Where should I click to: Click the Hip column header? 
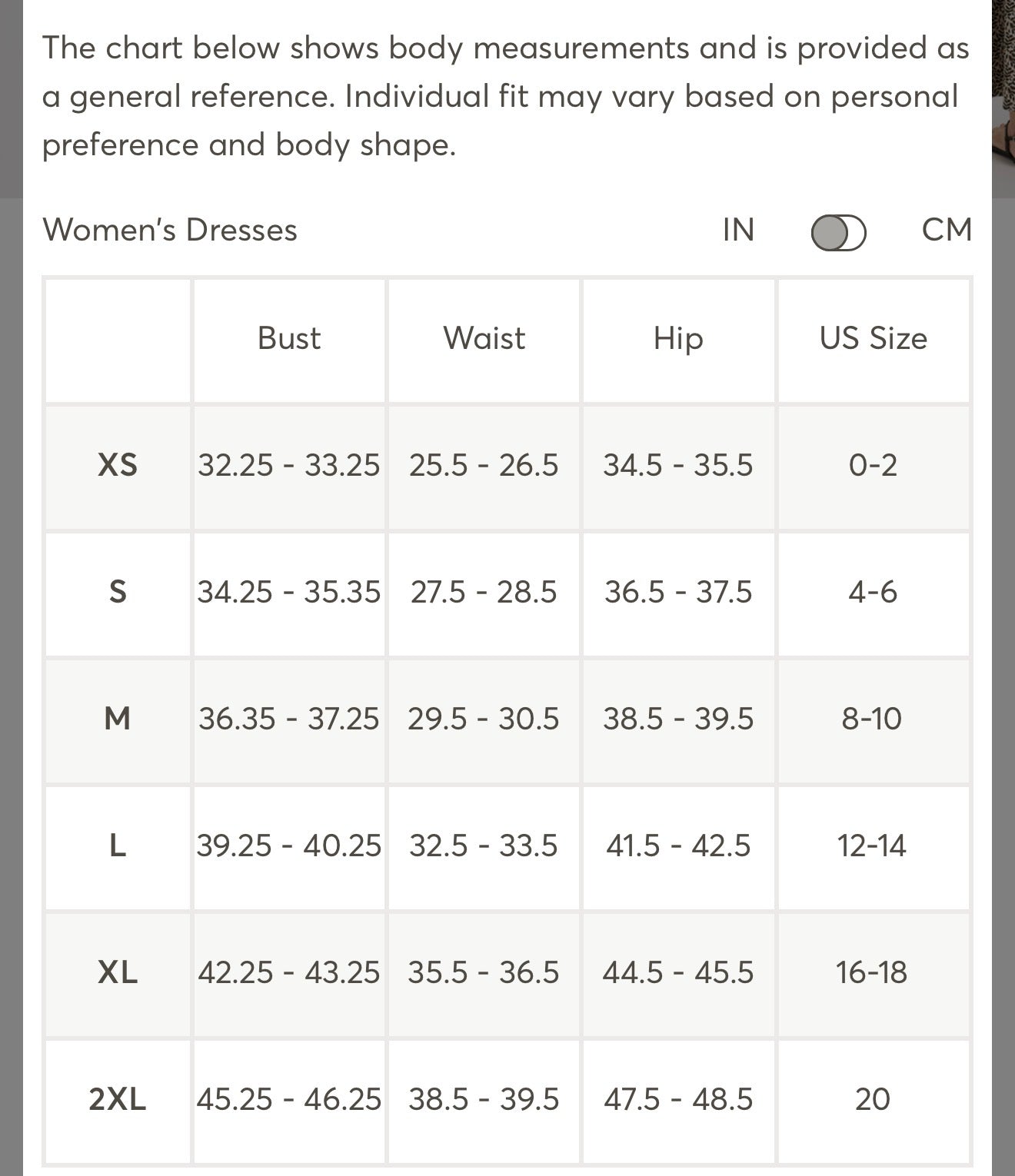(x=678, y=339)
